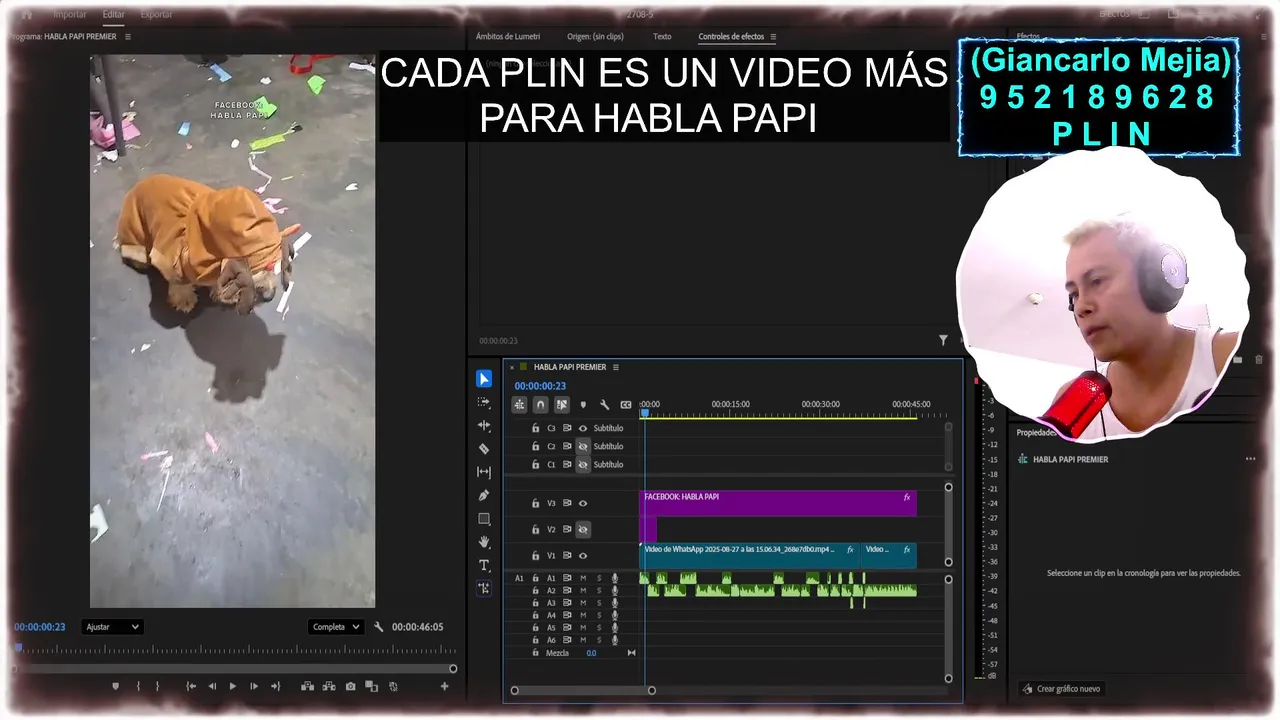Select the Razor tool

pos(484,449)
